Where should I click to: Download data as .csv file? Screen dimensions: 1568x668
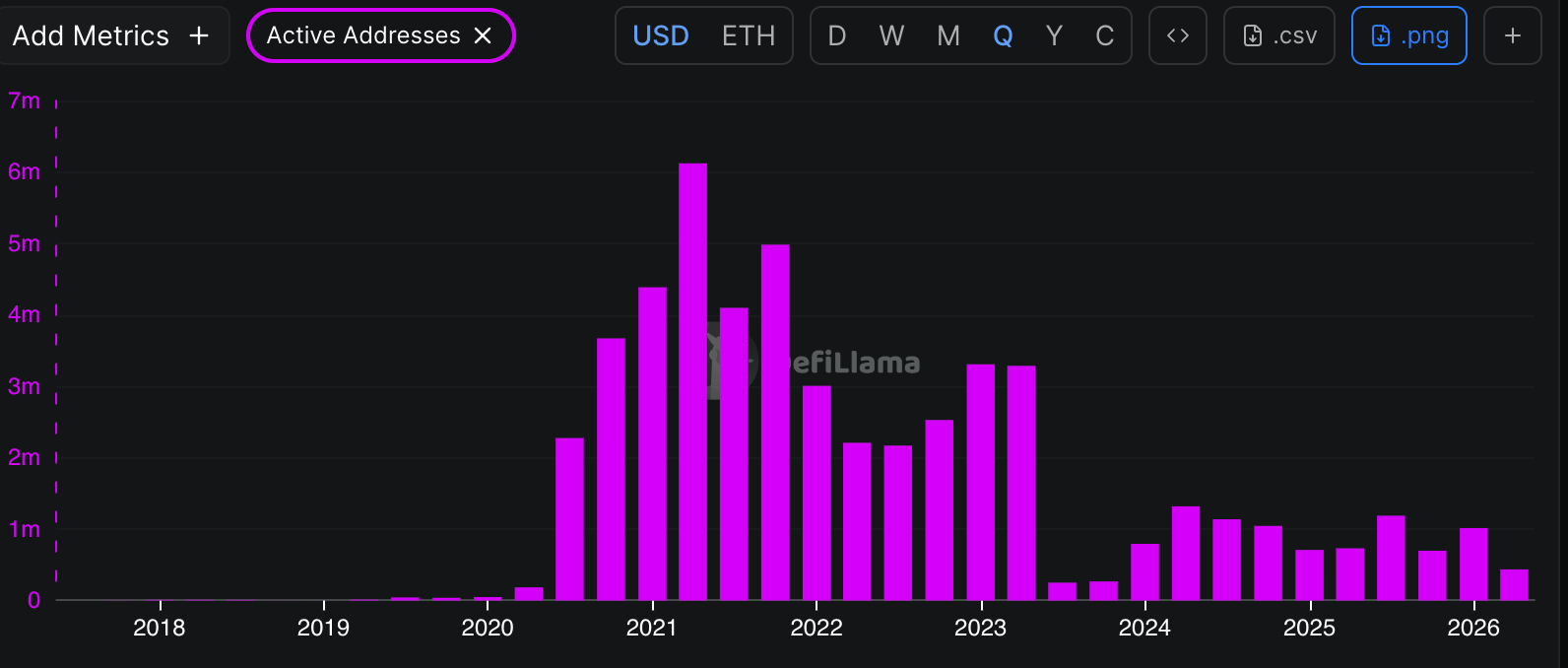[x=1279, y=35]
